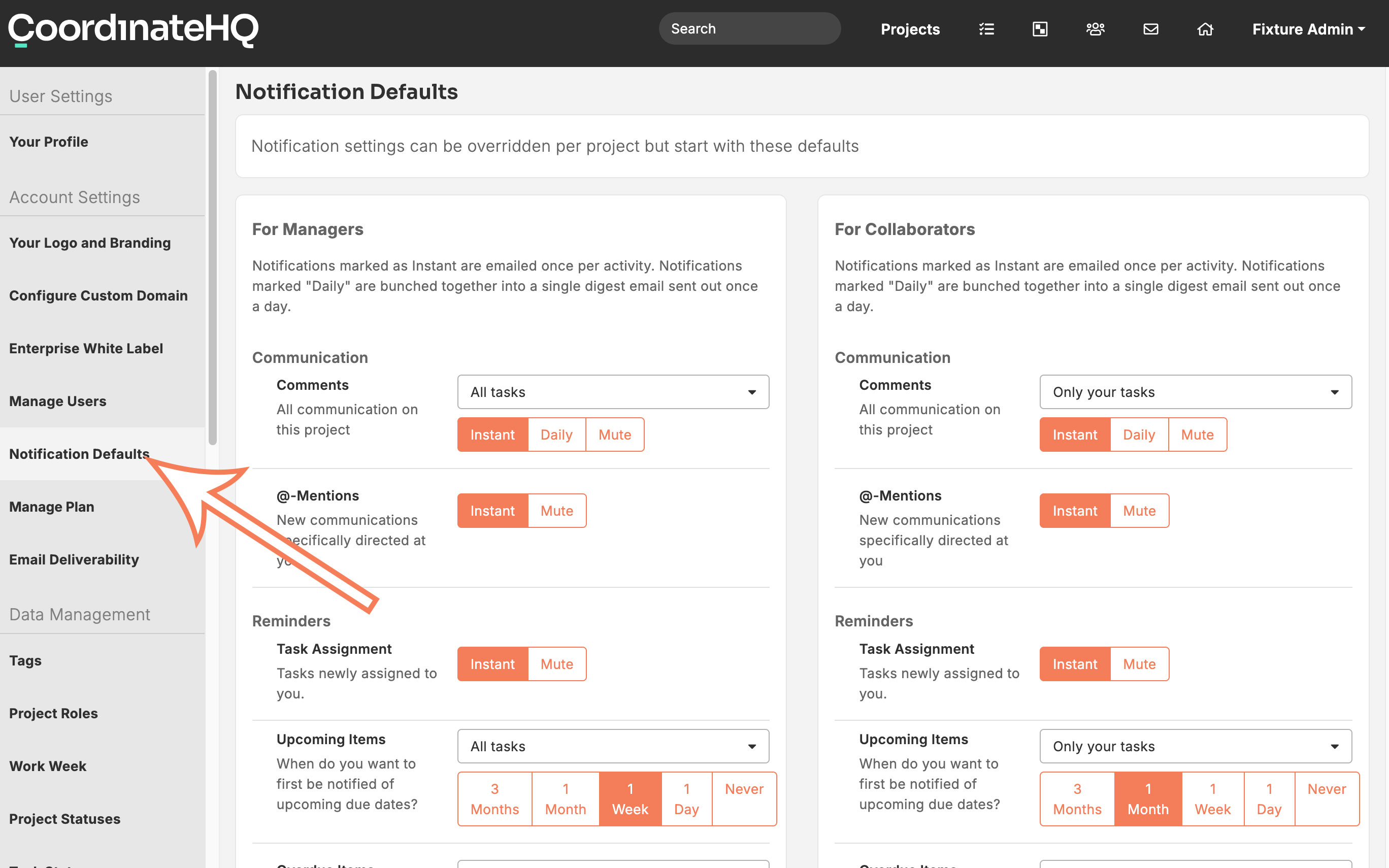Open the people/team icon in header
The width and height of the screenshot is (1389, 868).
tap(1095, 29)
